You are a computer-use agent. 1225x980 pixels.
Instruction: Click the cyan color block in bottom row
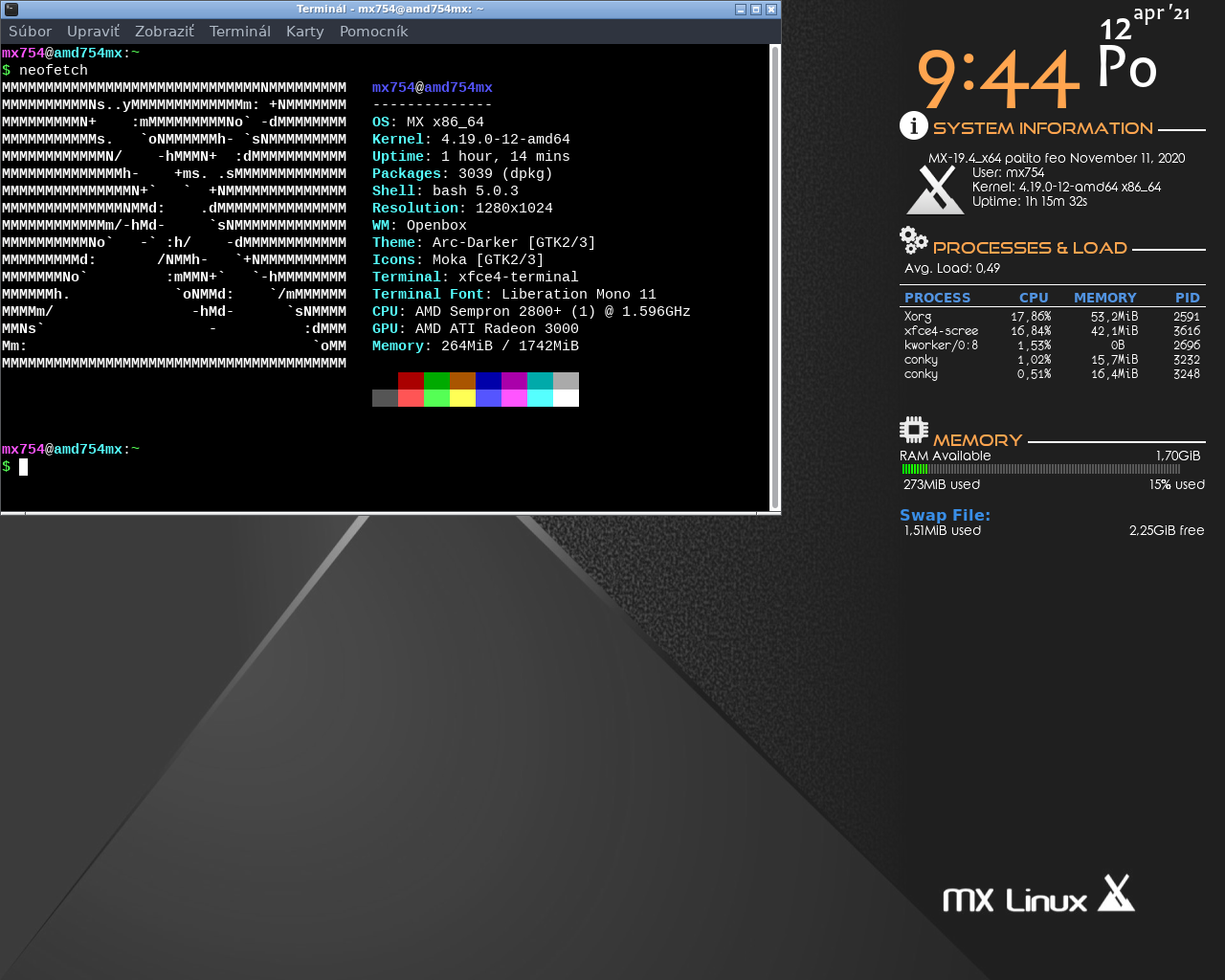click(x=540, y=398)
